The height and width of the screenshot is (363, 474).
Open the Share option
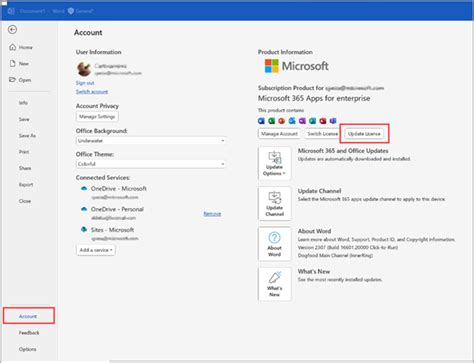pos(25,168)
